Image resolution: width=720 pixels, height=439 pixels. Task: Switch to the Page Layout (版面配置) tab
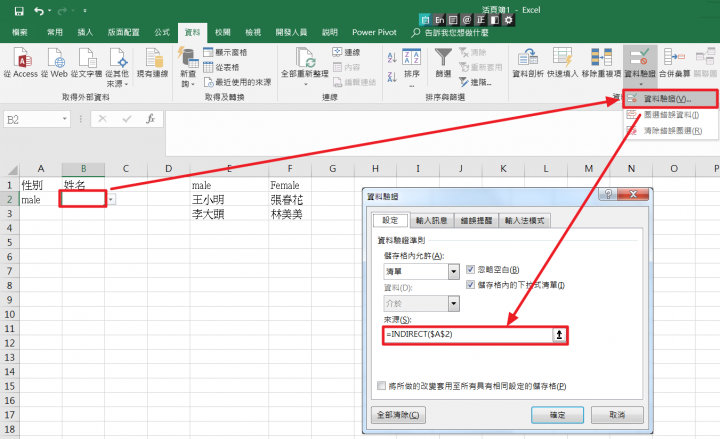click(123, 32)
